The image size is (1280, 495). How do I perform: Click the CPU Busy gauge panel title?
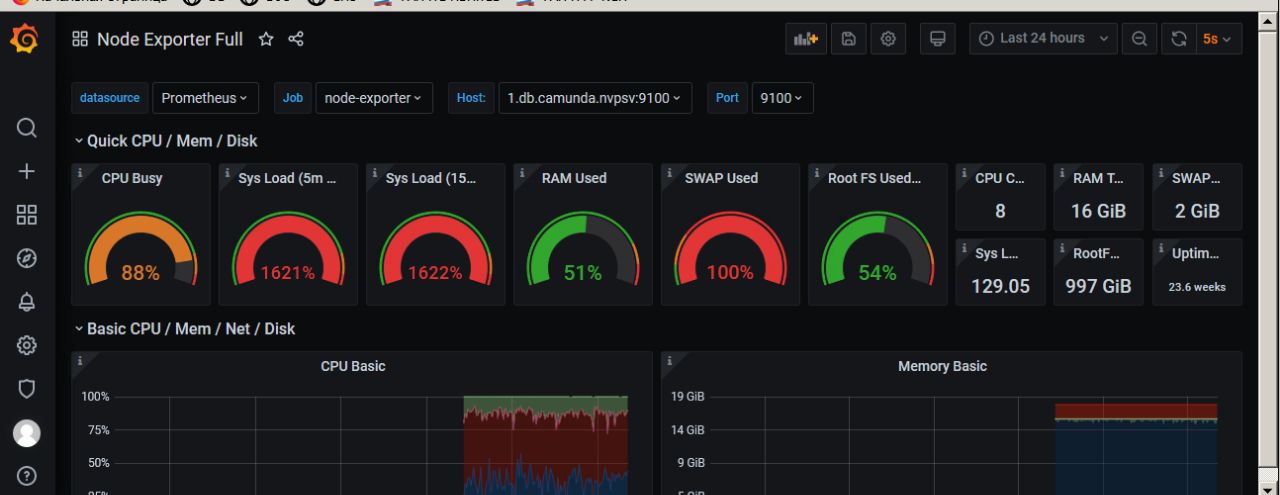click(132, 178)
